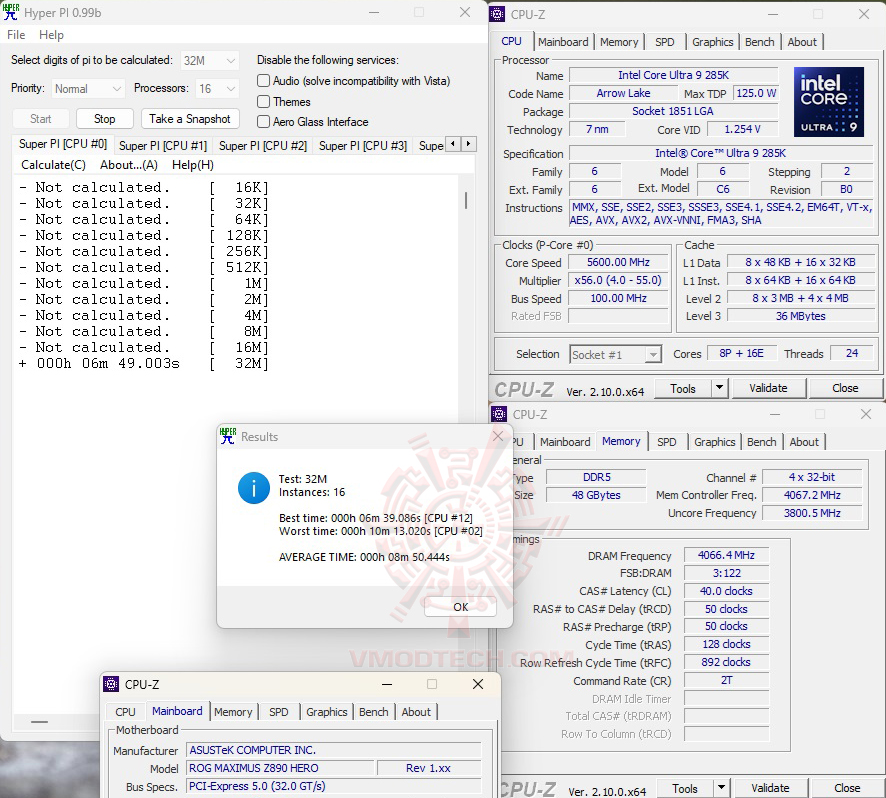Open Bench tab in top CPU-Z window

pyautogui.click(x=759, y=42)
